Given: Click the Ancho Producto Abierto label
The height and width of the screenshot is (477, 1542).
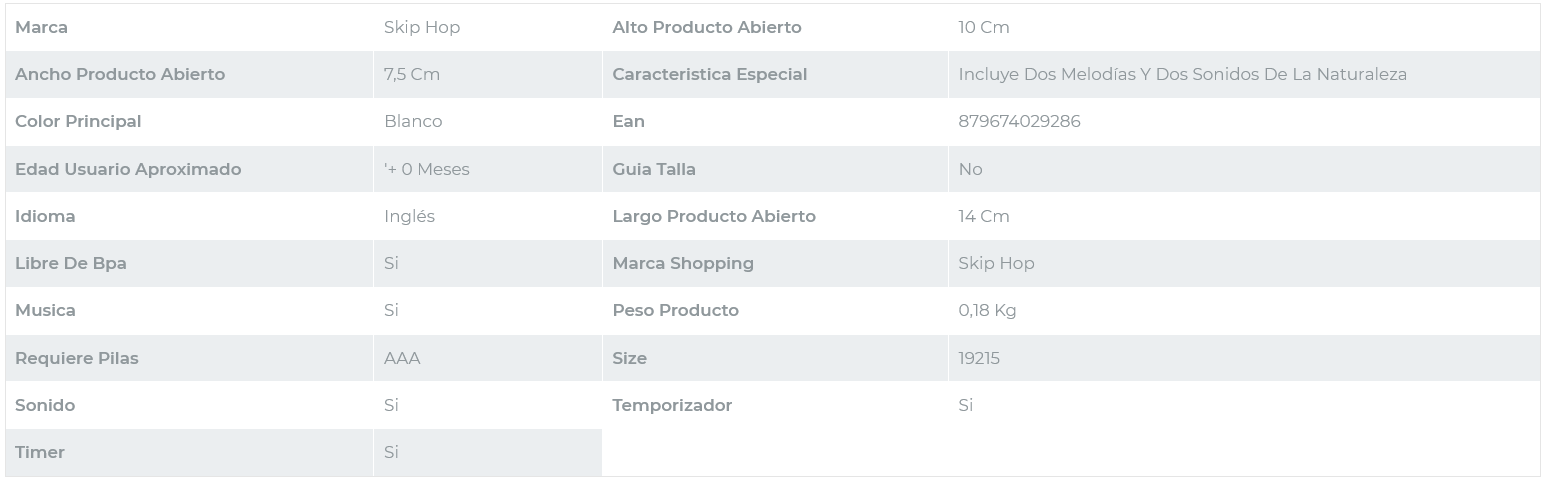Looking at the screenshot, I should [x=120, y=74].
